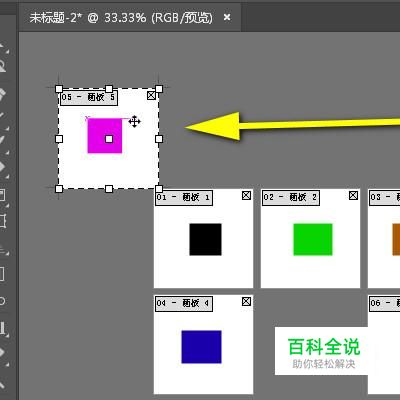Select the magenta square on artboard 05
Image resolution: width=400 pixels, height=400 pixels.
click(x=105, y=136)
